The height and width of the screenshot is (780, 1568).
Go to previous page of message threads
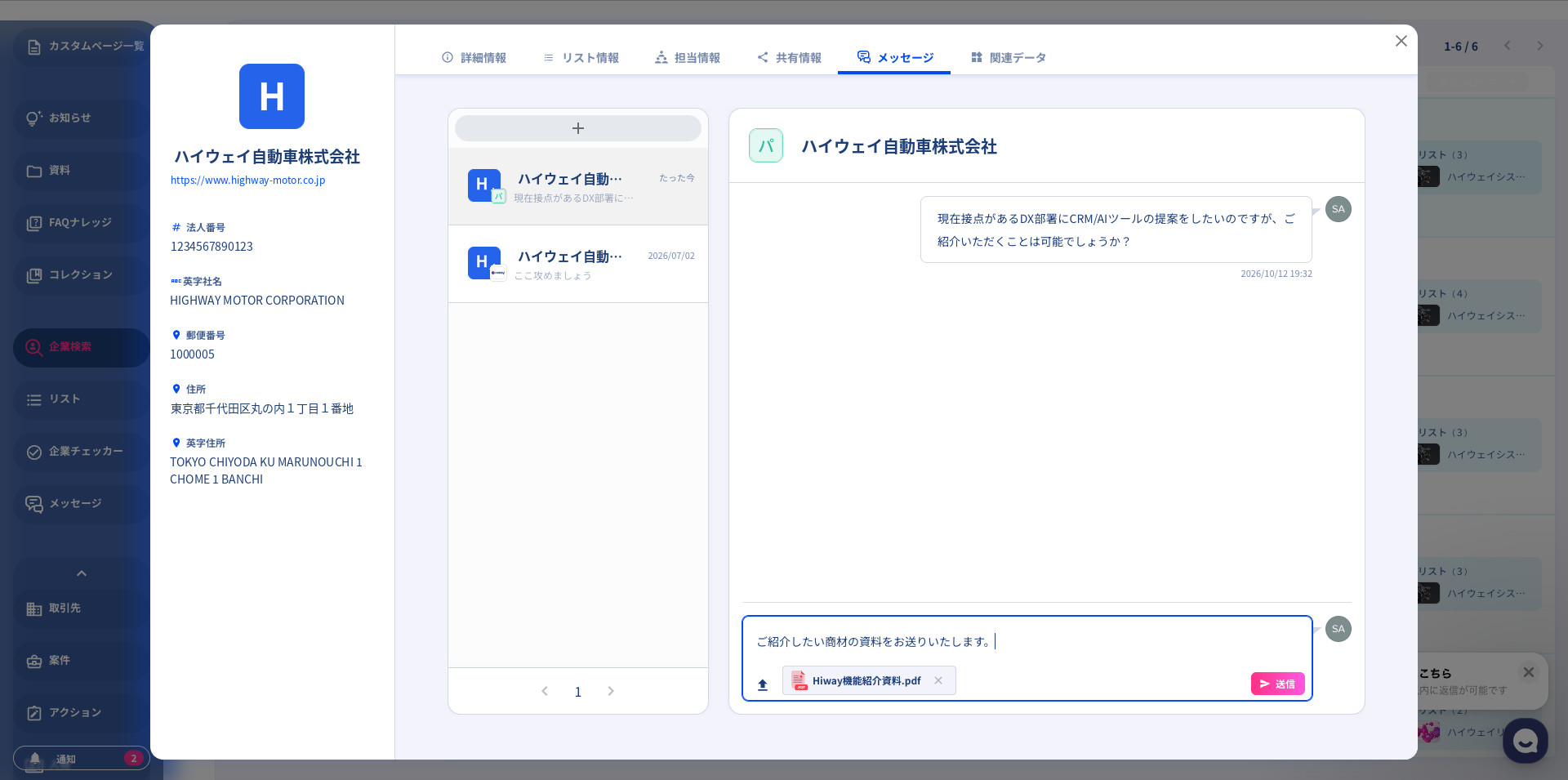coord(545,691)
